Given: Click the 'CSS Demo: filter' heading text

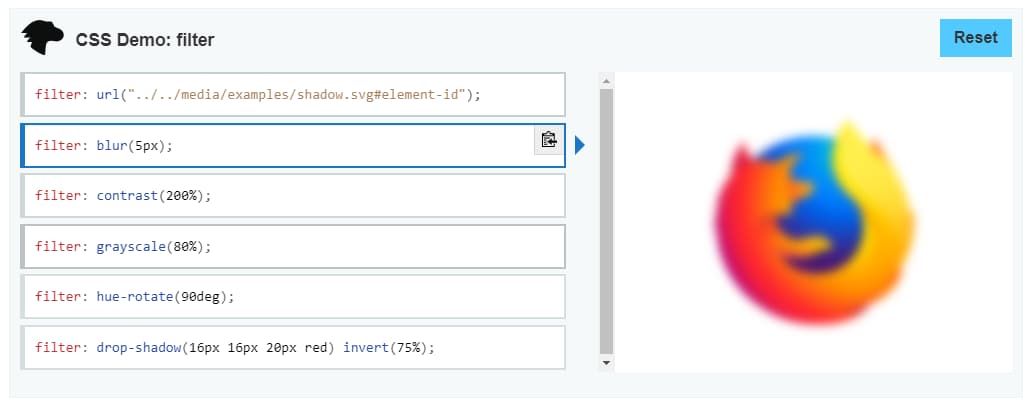Looking at the screenshot, I should pos(145,40).
